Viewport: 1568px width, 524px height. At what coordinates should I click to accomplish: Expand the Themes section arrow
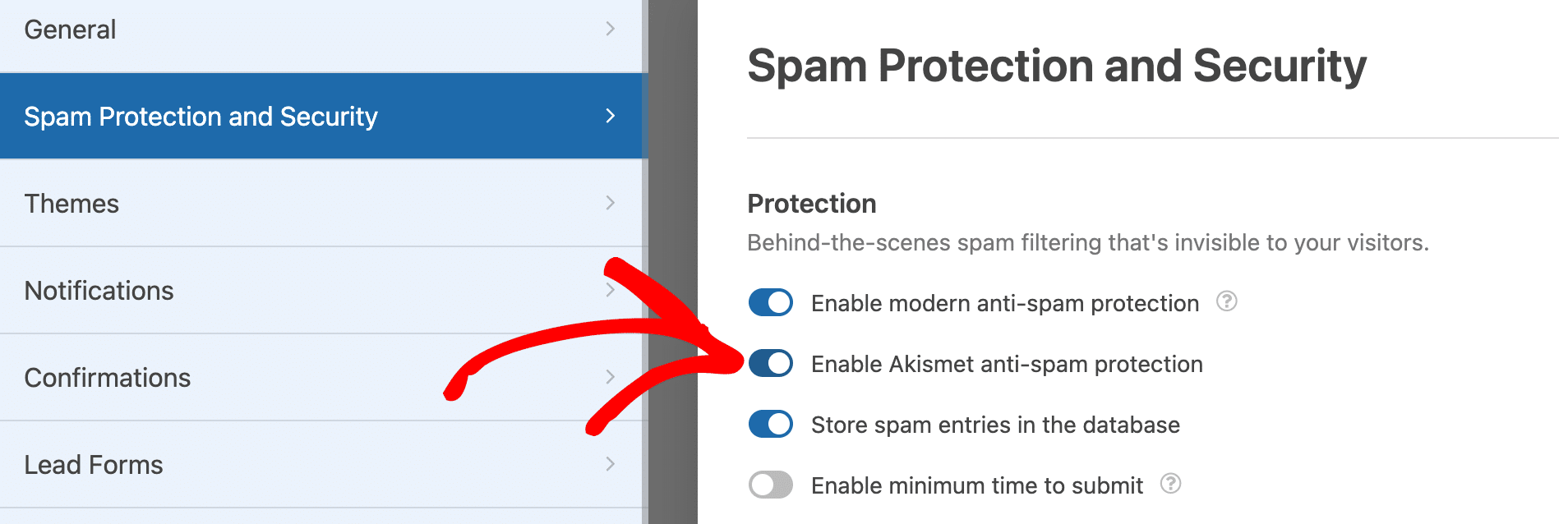[610, 203]
